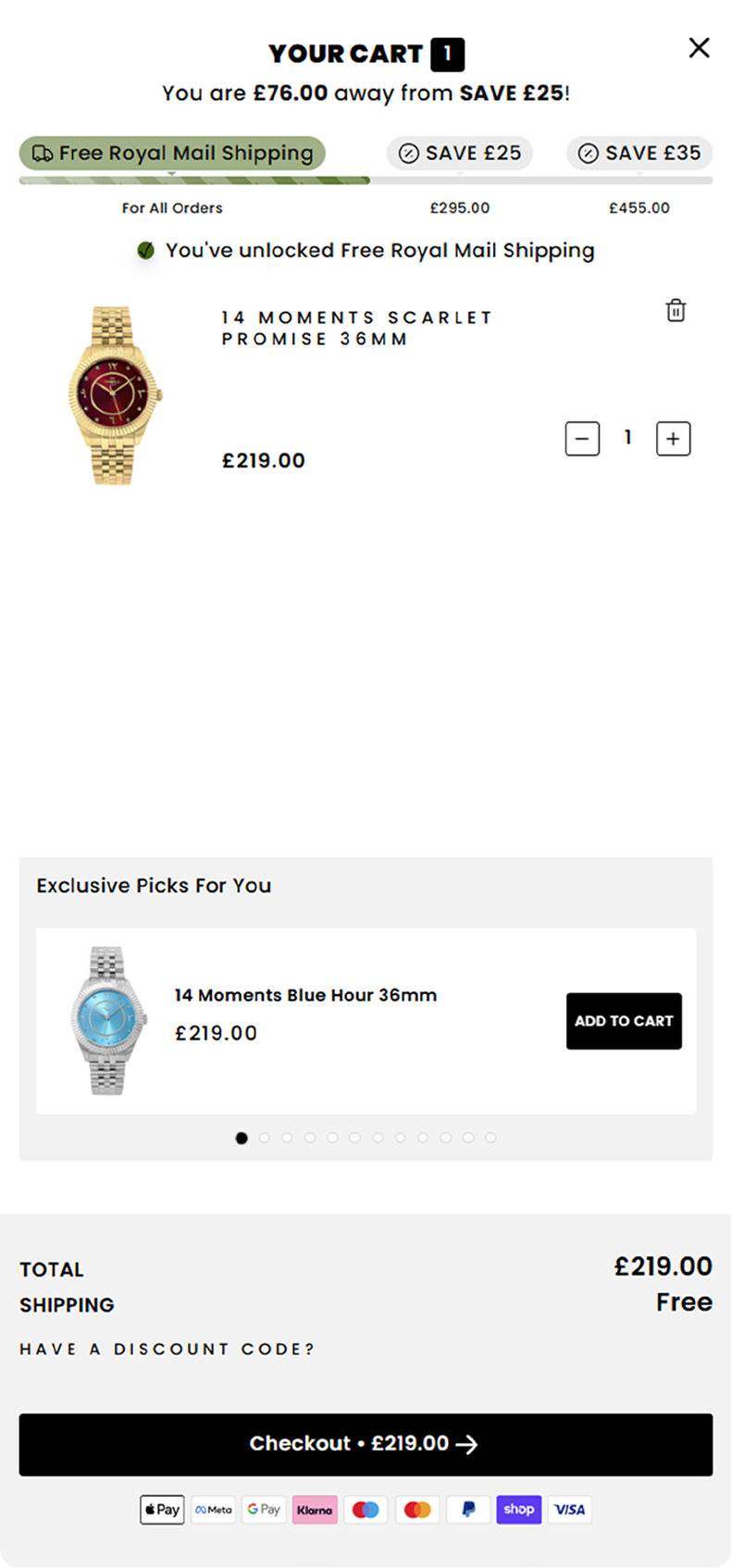Expand the Have a Discount Code section
The image size is (732, 1568).
point(167,1350)
